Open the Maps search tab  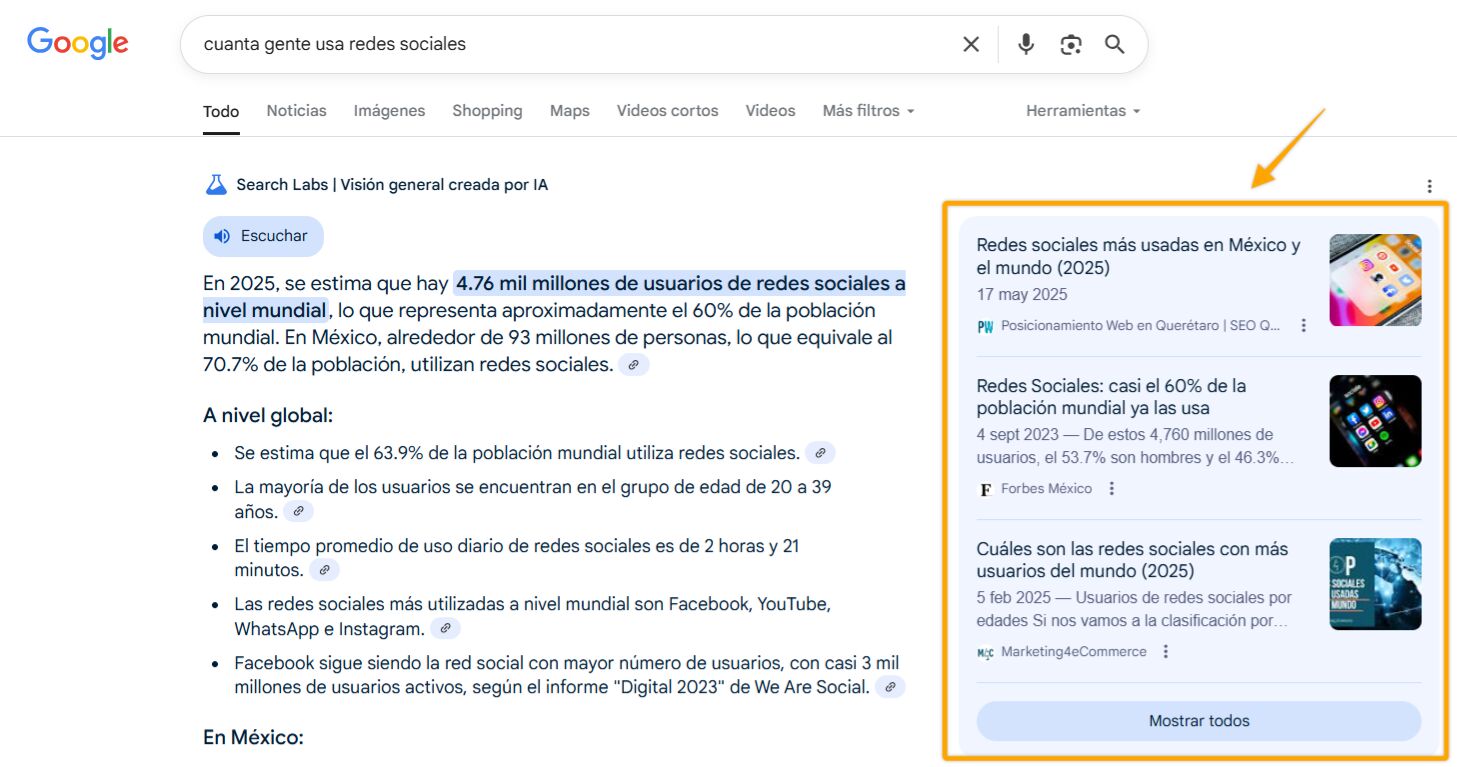pos(569,110)
